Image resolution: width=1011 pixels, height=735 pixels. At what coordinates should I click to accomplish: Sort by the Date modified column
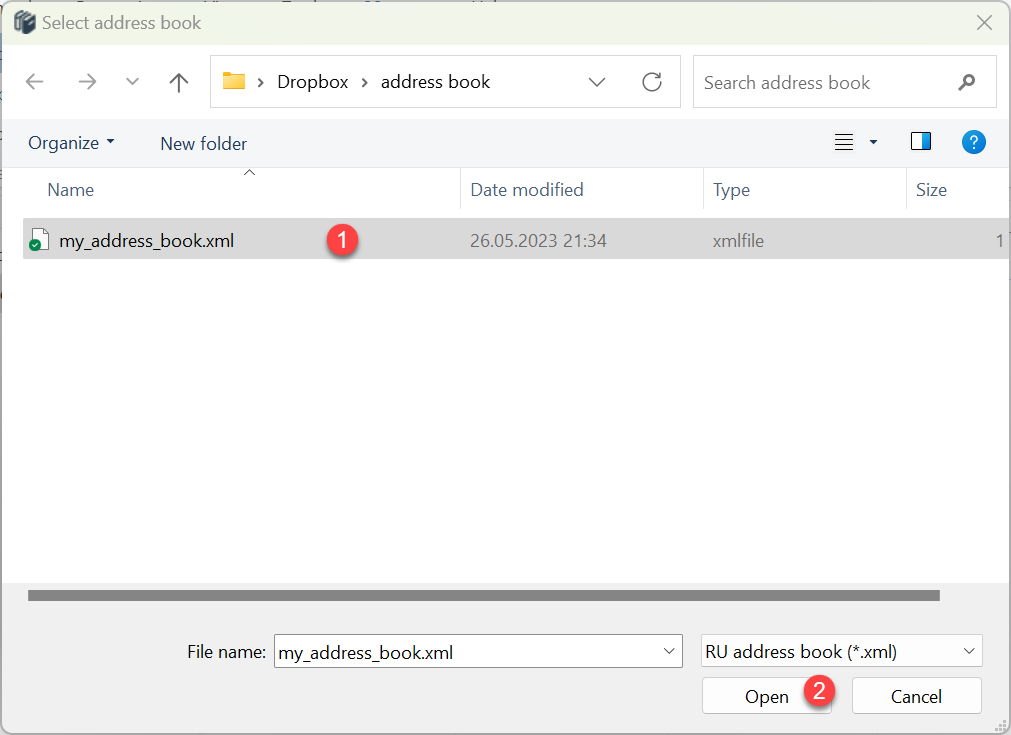click(x=527, y=190)
